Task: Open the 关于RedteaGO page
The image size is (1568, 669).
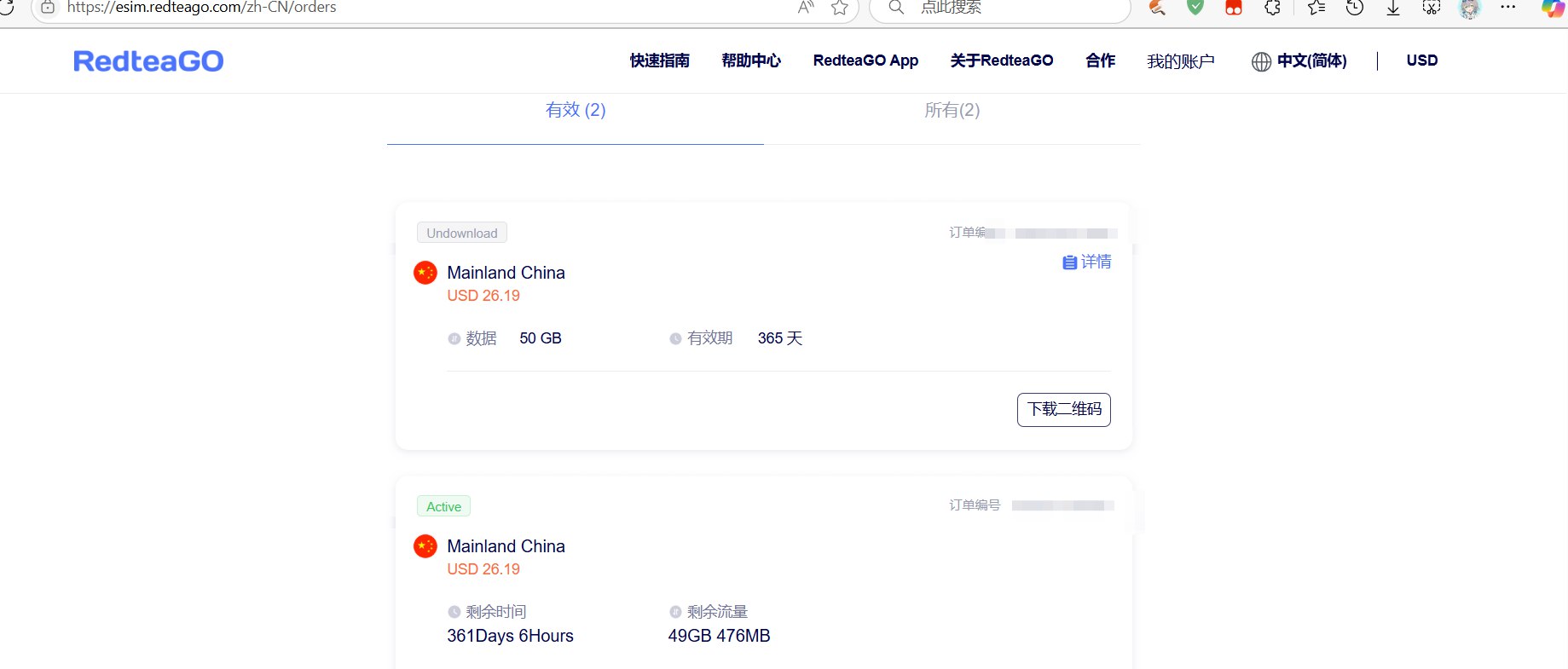Action: pyautogui.click(x=1002, y=61)
